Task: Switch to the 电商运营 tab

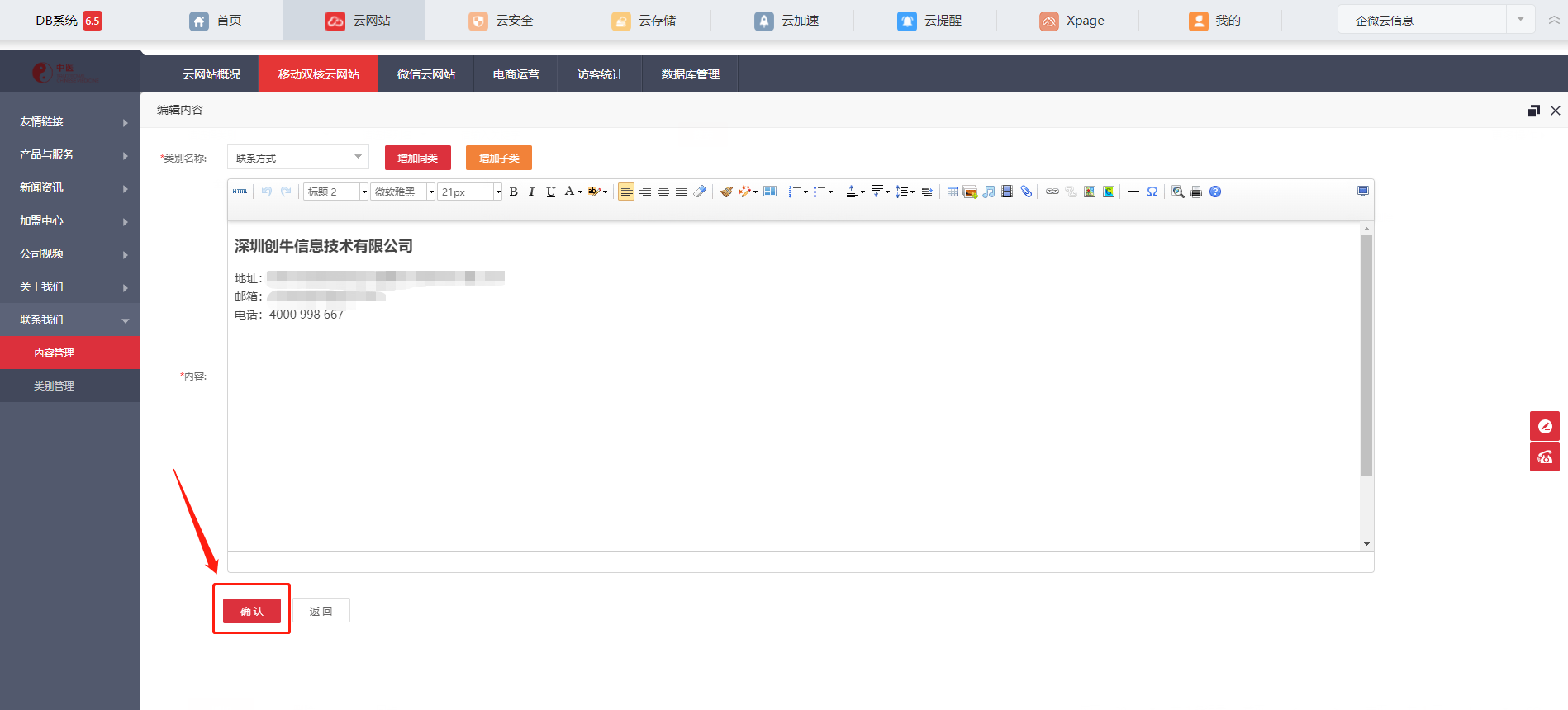Action: tap(516, 74)
